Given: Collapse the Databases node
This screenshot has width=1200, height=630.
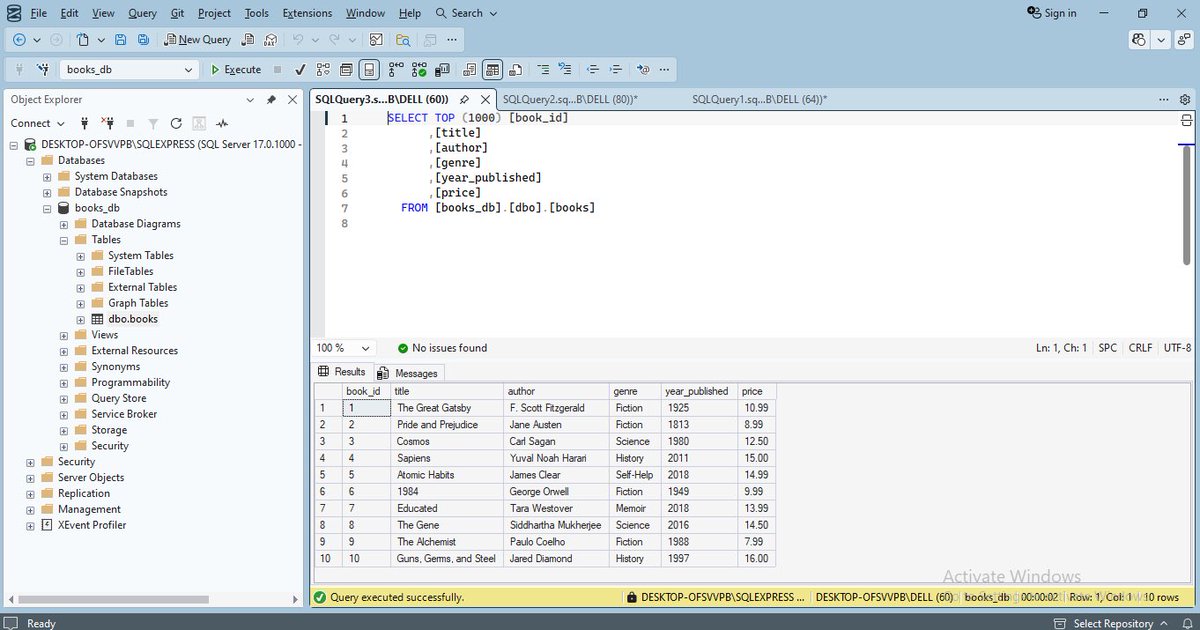Looking at the screenshot, I should 31,160.
